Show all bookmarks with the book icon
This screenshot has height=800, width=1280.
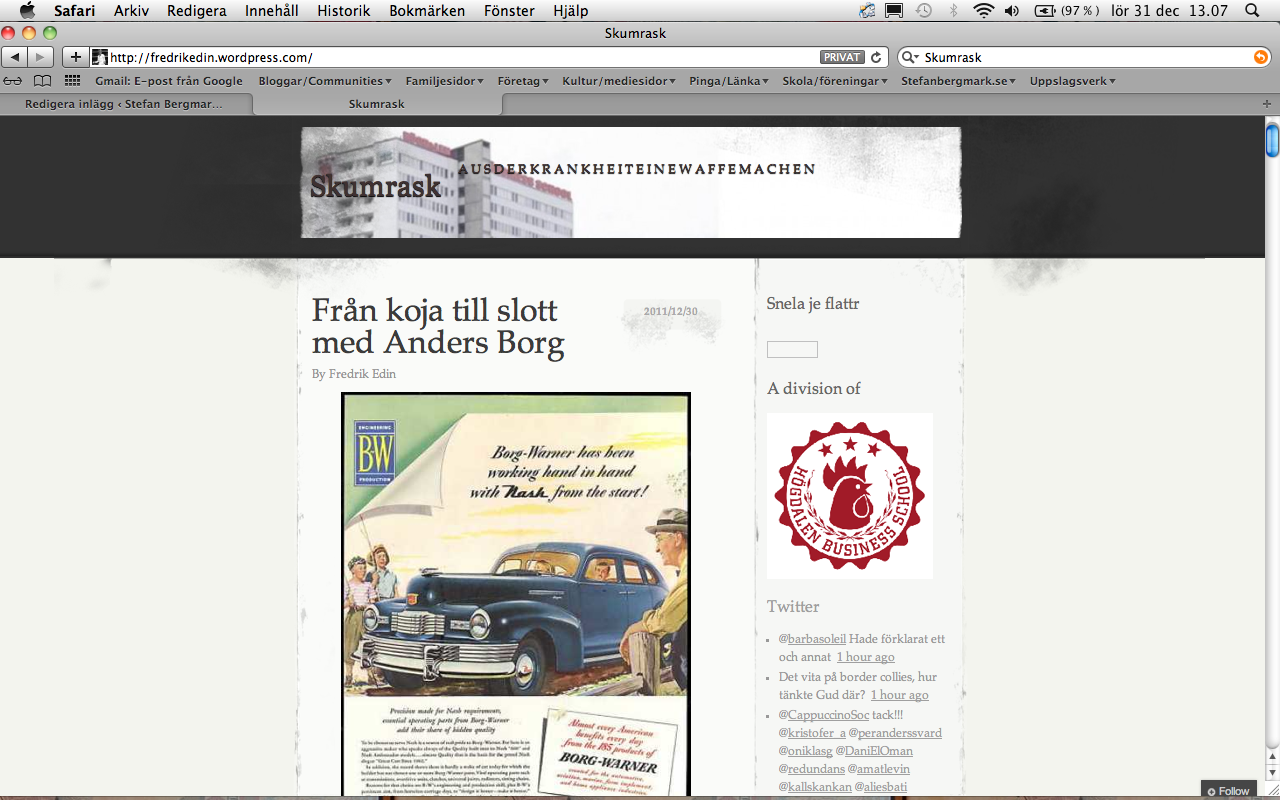(42, 81)
